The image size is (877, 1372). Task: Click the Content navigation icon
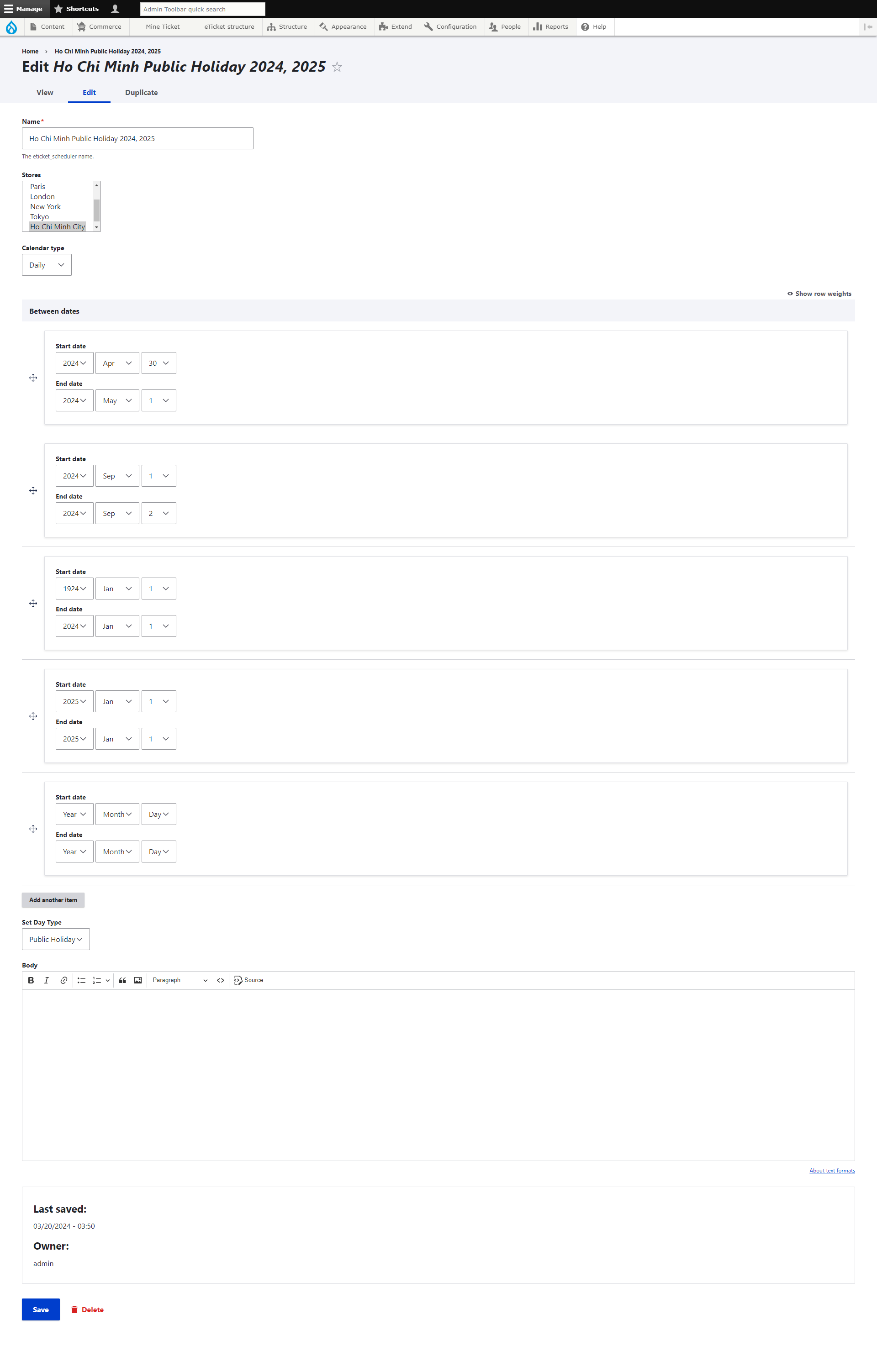(33, 27)
